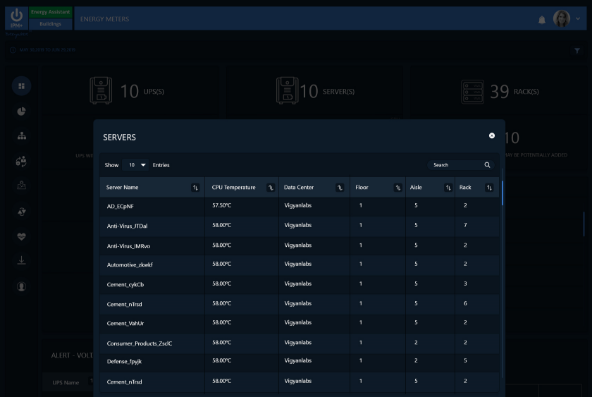Click the UPS device icon
The width and height of the screenshot is (592, 397).
(x=100, y=91)
